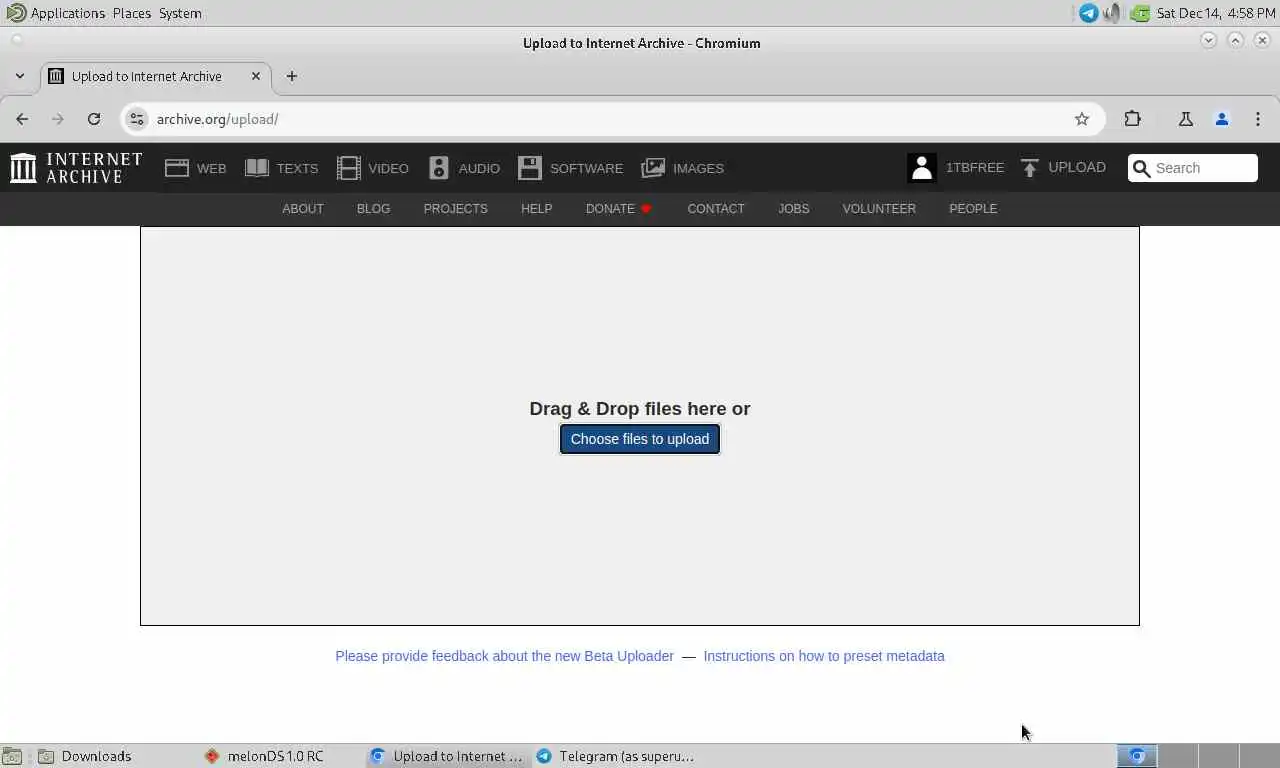The image size is (1280, 768).
Task: Open the CONTACT navigation link
Action: click(x=716, y=208)
